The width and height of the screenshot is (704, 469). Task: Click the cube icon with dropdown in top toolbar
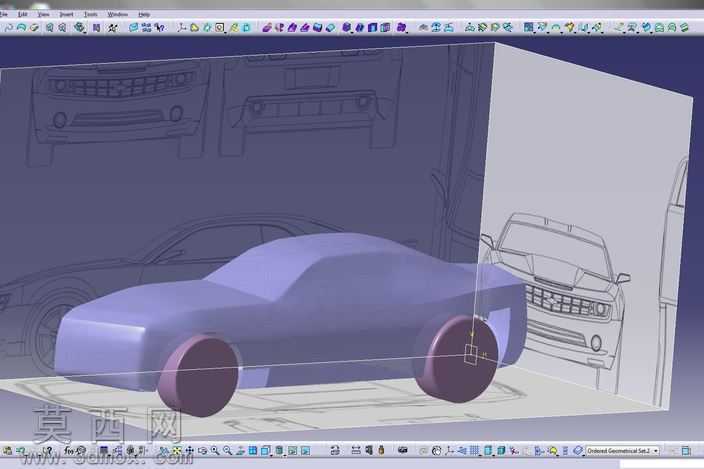(x=80, y=28)
